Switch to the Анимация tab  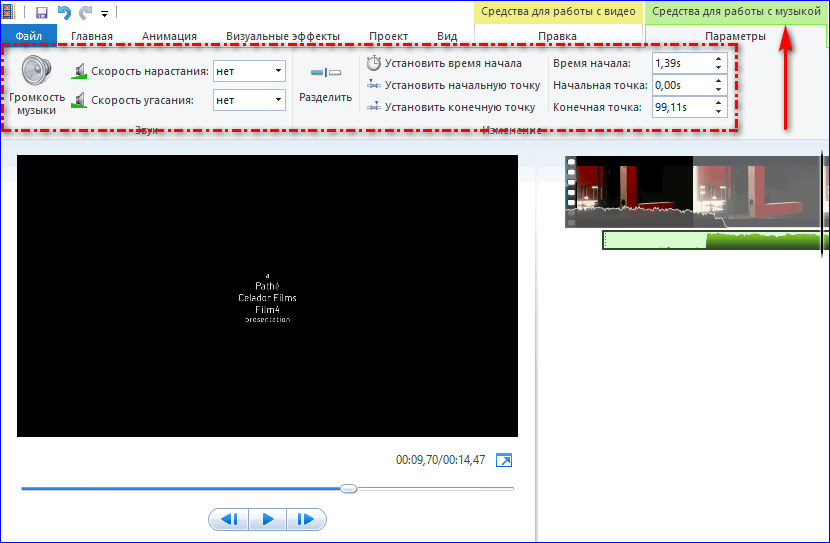(169, 37)
